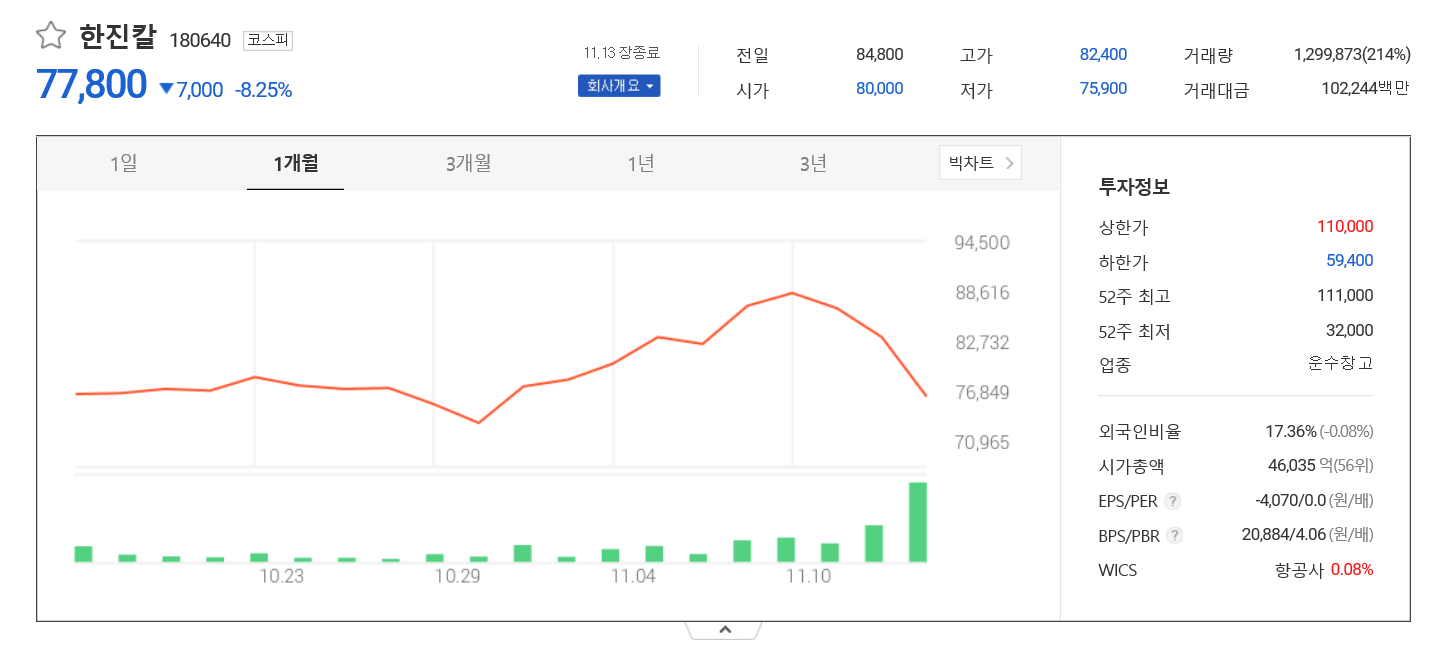The height and width of the screenshot is (659, 1447).
Task: Click the 70,965 price axis label
Action: tap(982, 442)
